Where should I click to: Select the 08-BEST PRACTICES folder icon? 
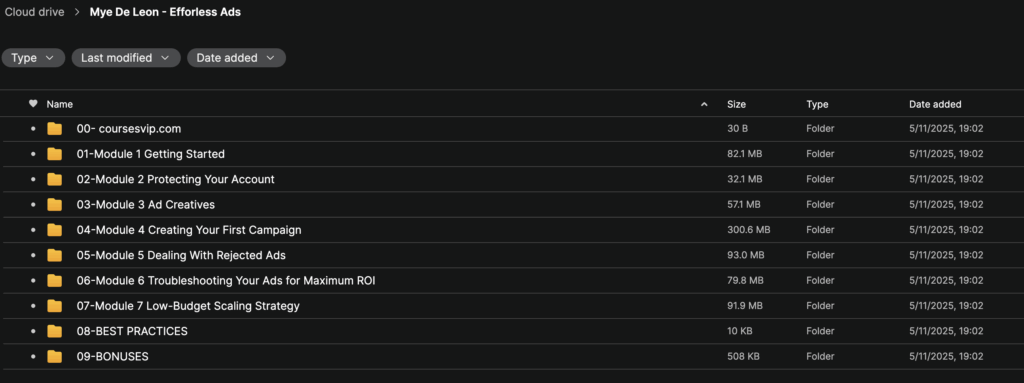click(x=55, y=331)
